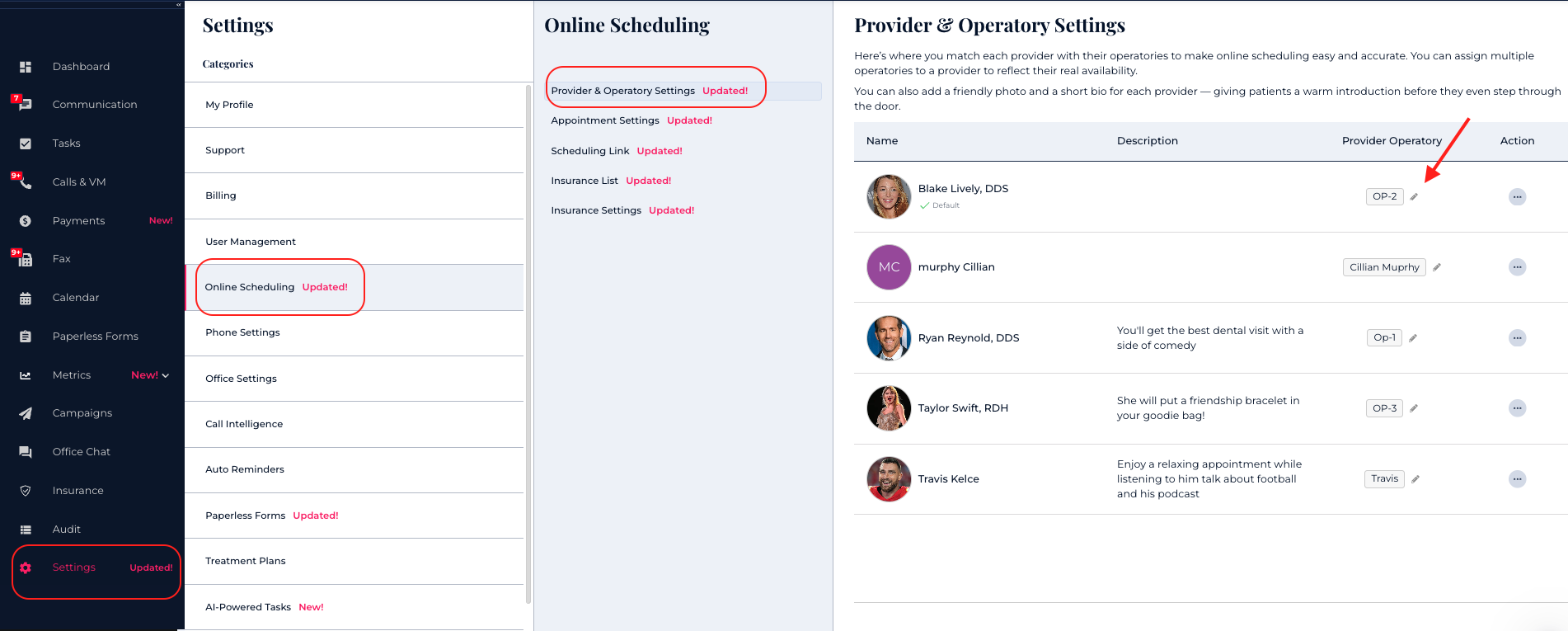Click the Campaigns paper plane icon
The width and height of the screenshot is (1568, 631).
click(26, 413)
